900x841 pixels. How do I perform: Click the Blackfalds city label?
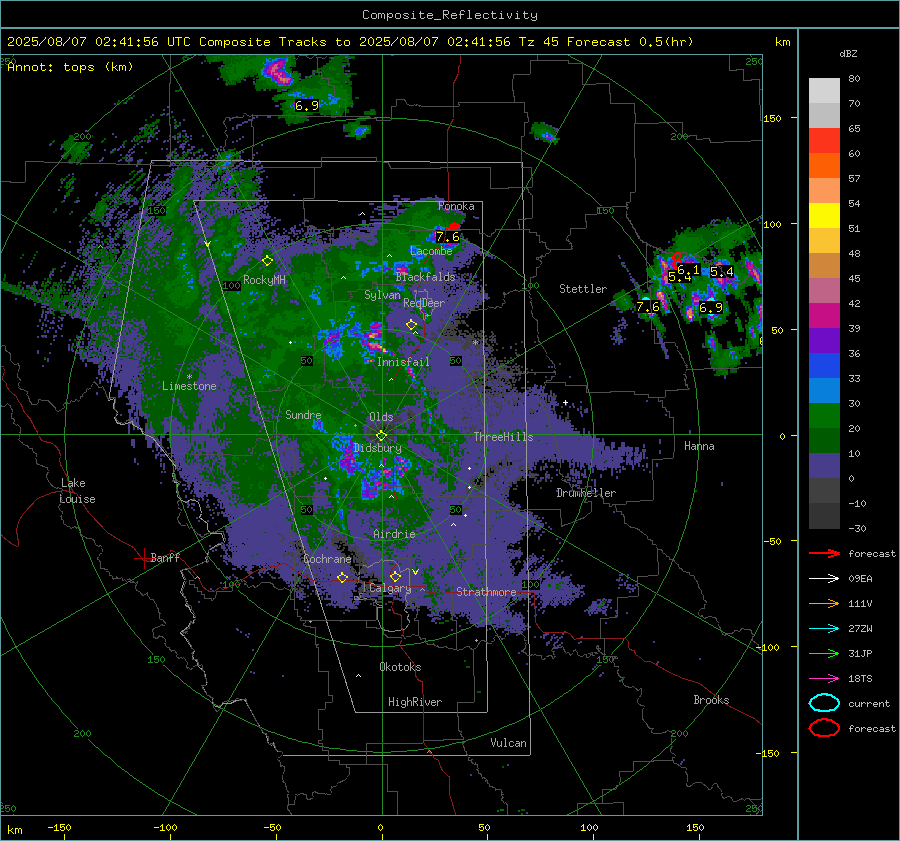click(x=425, y=277)
